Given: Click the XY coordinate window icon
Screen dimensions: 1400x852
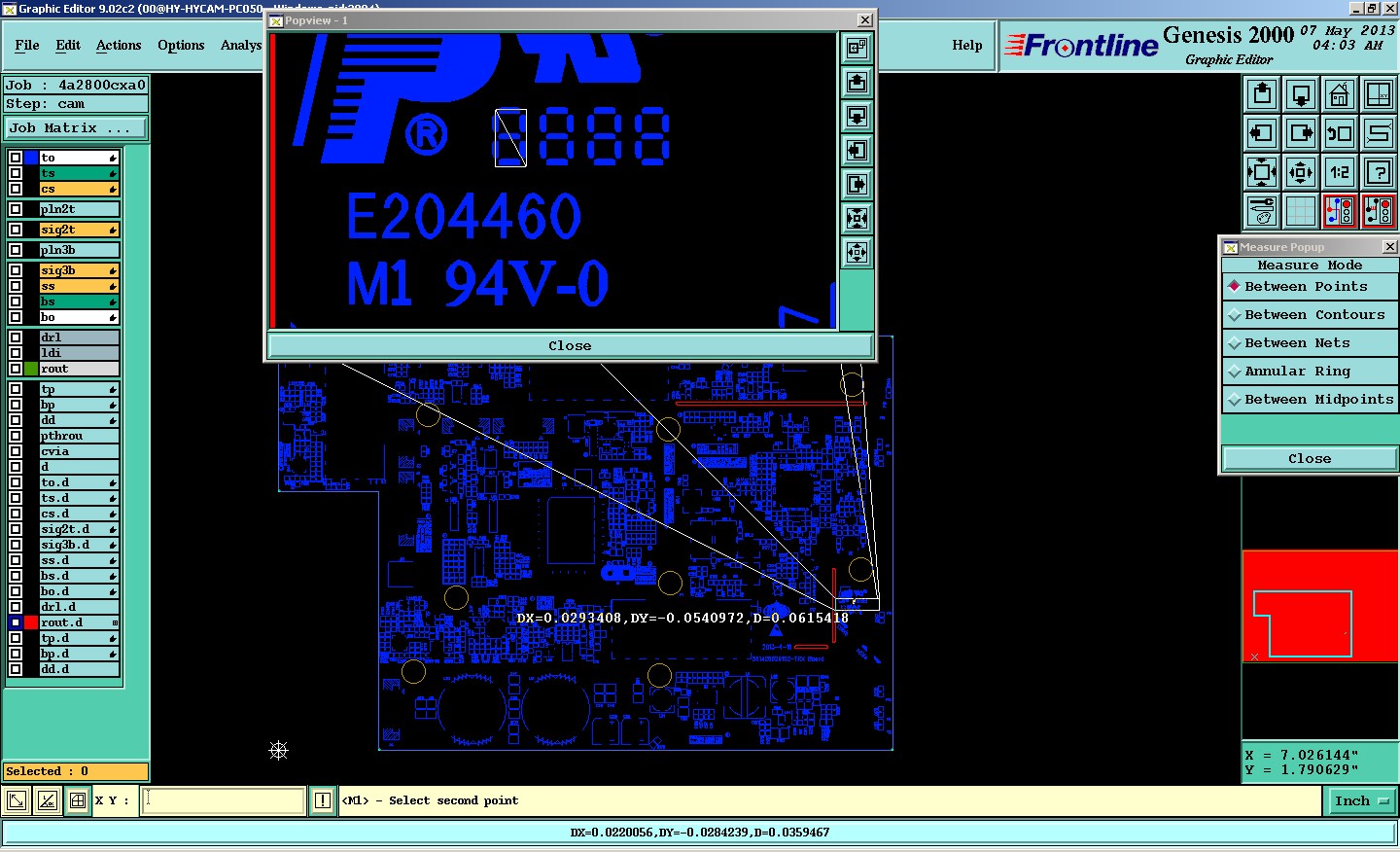Looking at the screenshot, I should click(1379, 94).
